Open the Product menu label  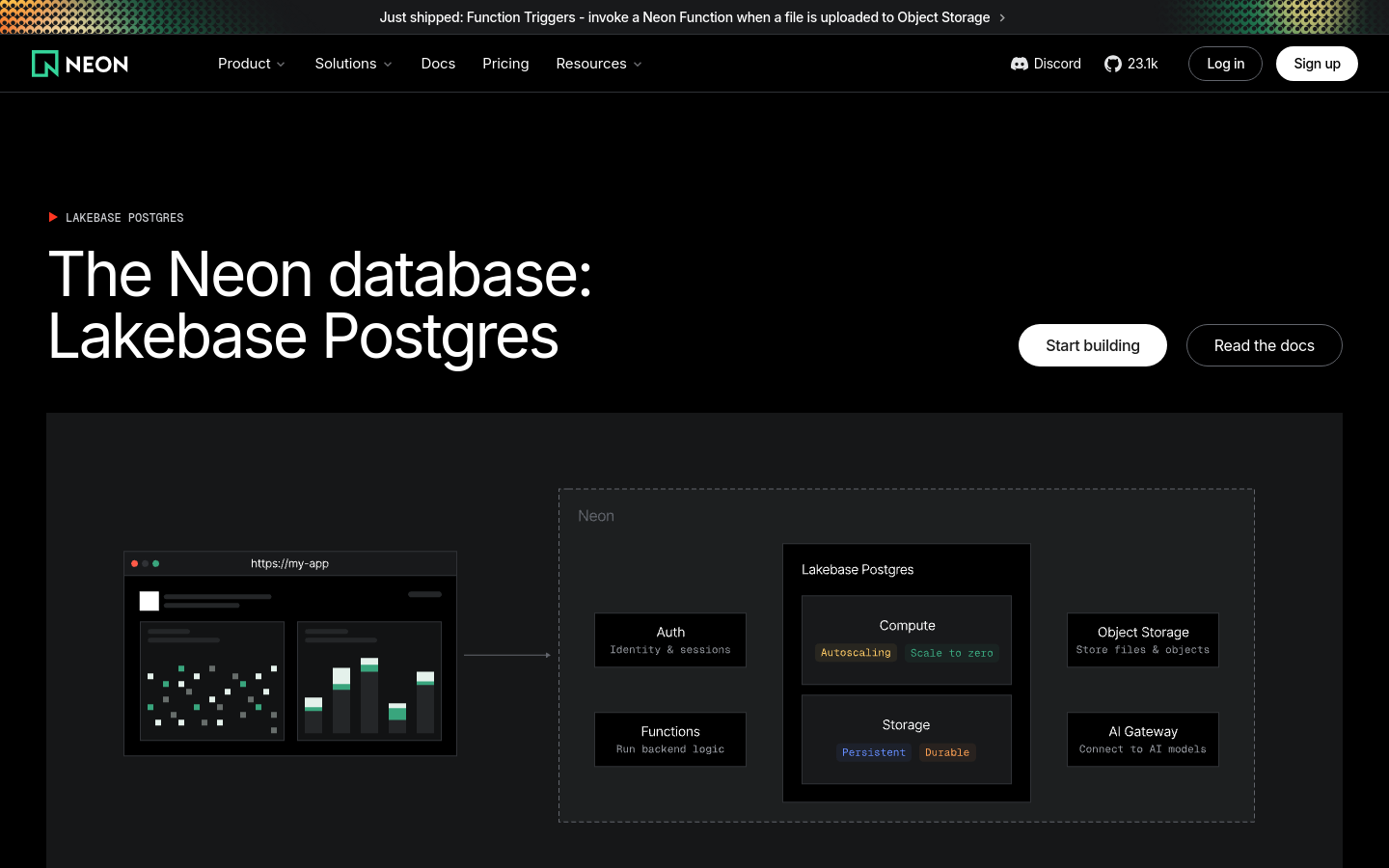tap(244, 64)
